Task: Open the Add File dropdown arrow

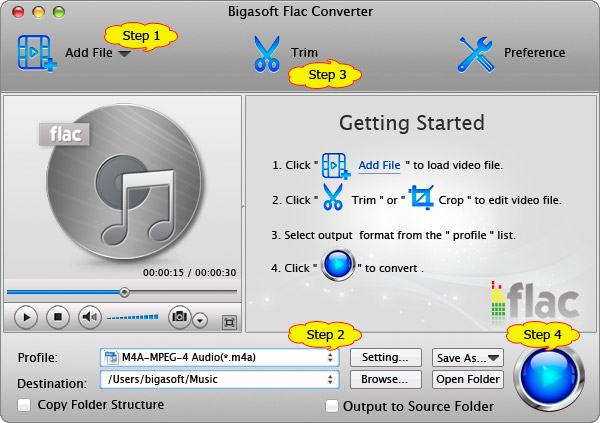Action: coord(124,54)
